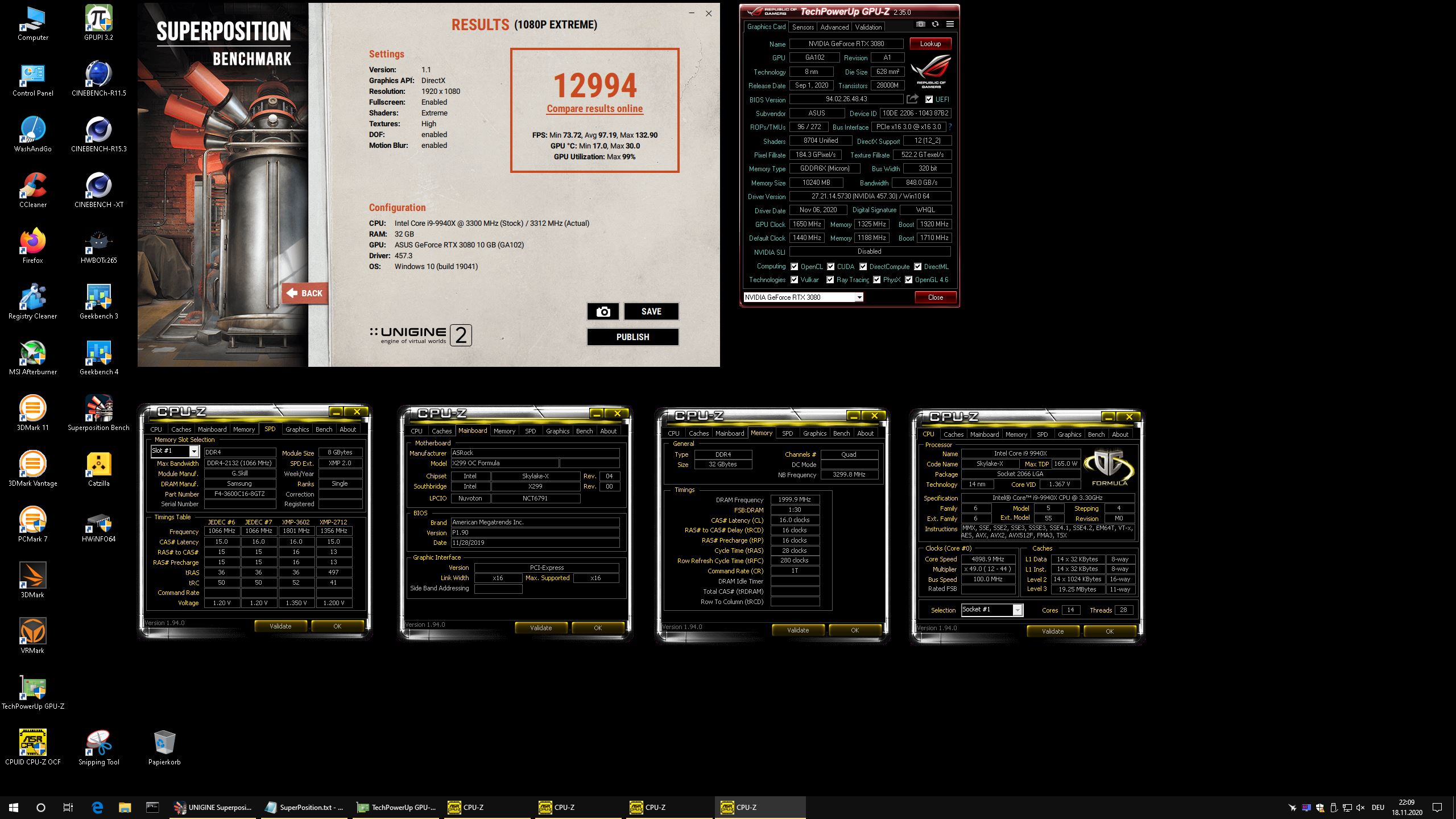Click GPU-Z screenshot camera icon
Image resolution: width=1456 pixels, height=819 pixels.
click(x=920, y=24)
